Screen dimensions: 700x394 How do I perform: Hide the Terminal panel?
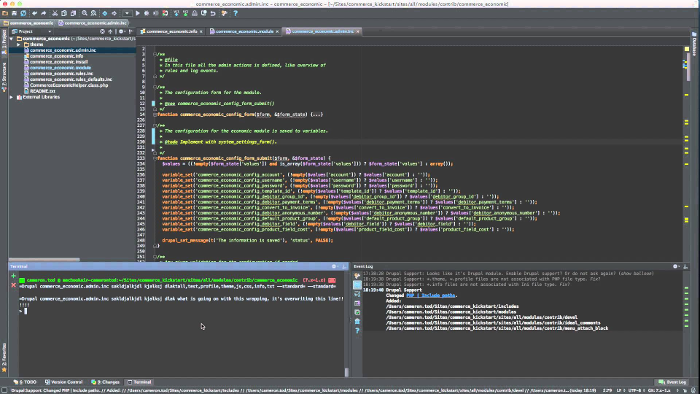(x=344, y=266)
